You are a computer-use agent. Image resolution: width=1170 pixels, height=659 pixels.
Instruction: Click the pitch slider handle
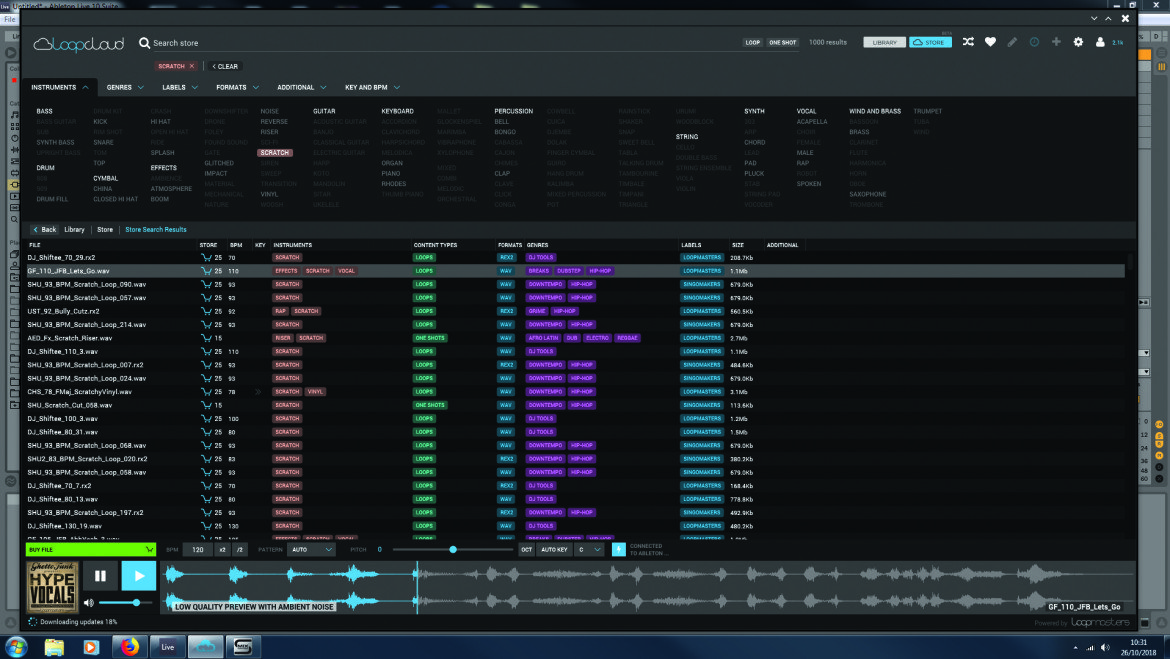pos(453,550)
